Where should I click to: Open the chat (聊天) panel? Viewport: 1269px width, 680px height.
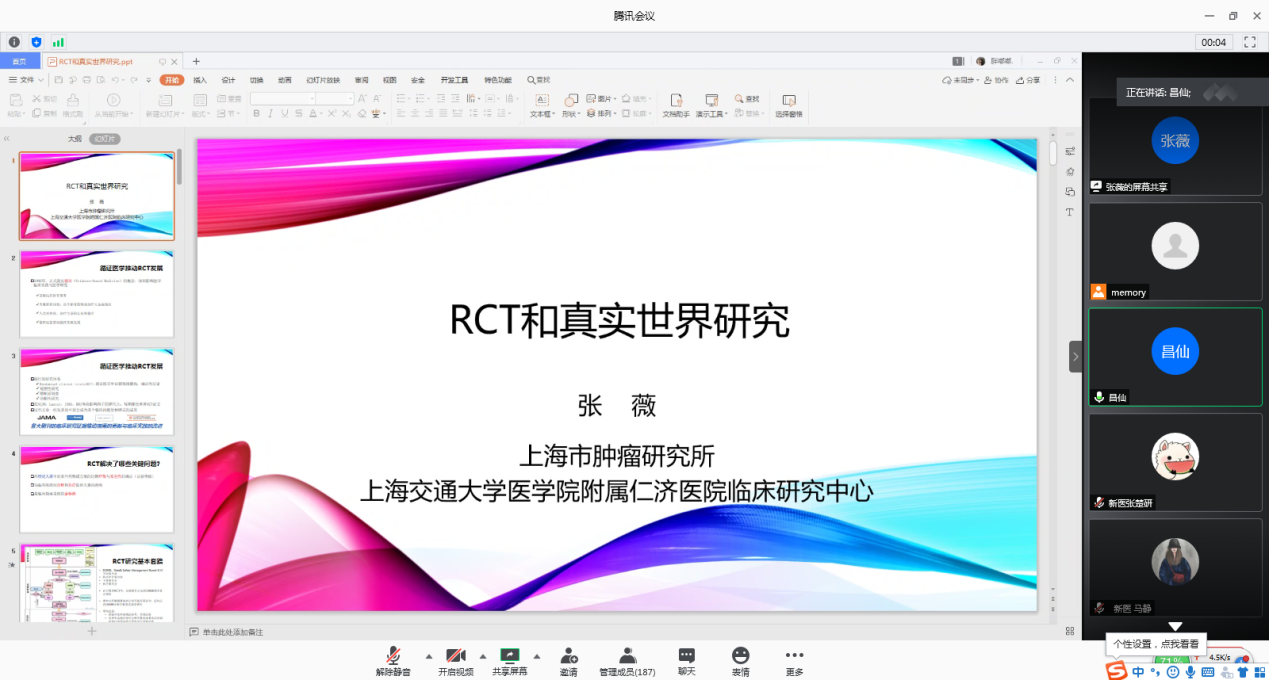(686, 656)
